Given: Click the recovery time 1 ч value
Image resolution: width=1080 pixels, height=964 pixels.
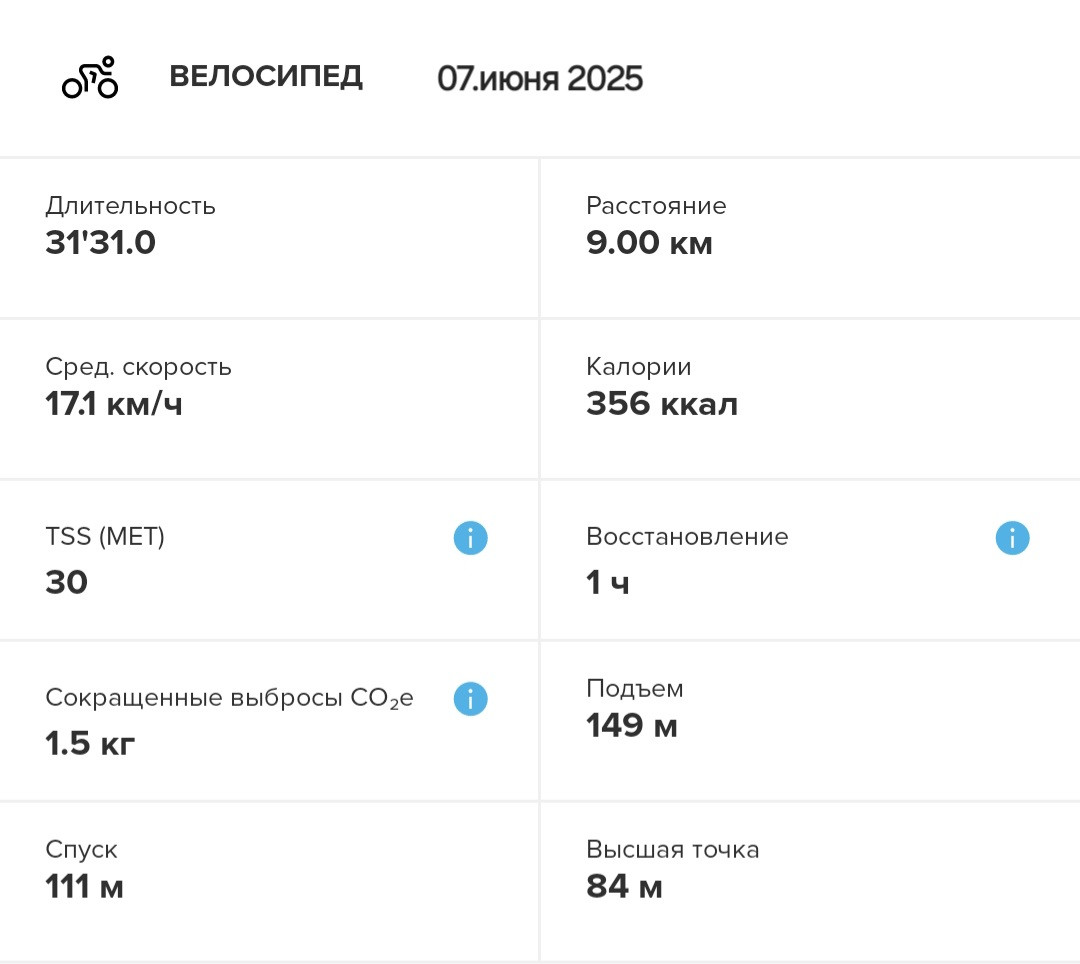Looking at the screenshot, I should coord(608,583).
